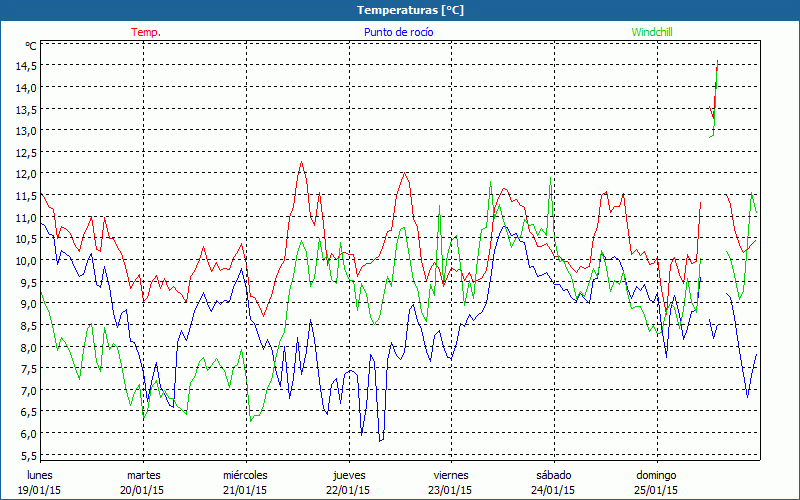800x500 pixels.
Task: Select the red "Temp." legend label
Action: click(x=146, y=32)
